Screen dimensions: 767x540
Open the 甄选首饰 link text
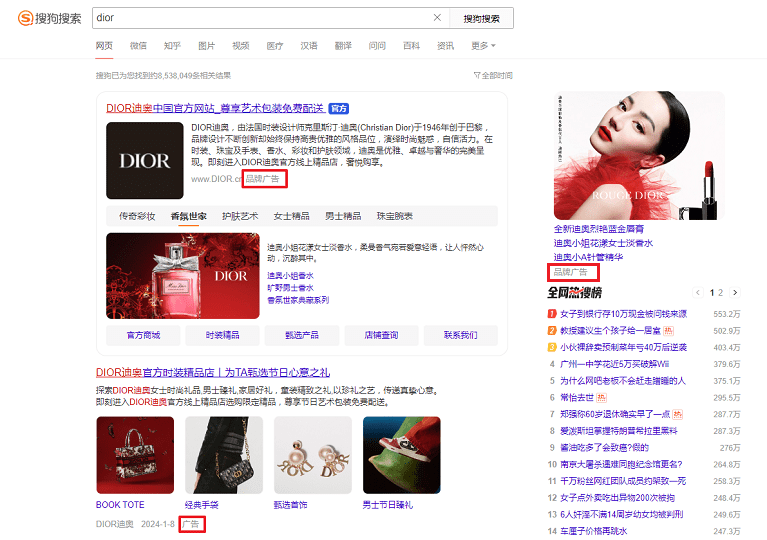(291, 505)
